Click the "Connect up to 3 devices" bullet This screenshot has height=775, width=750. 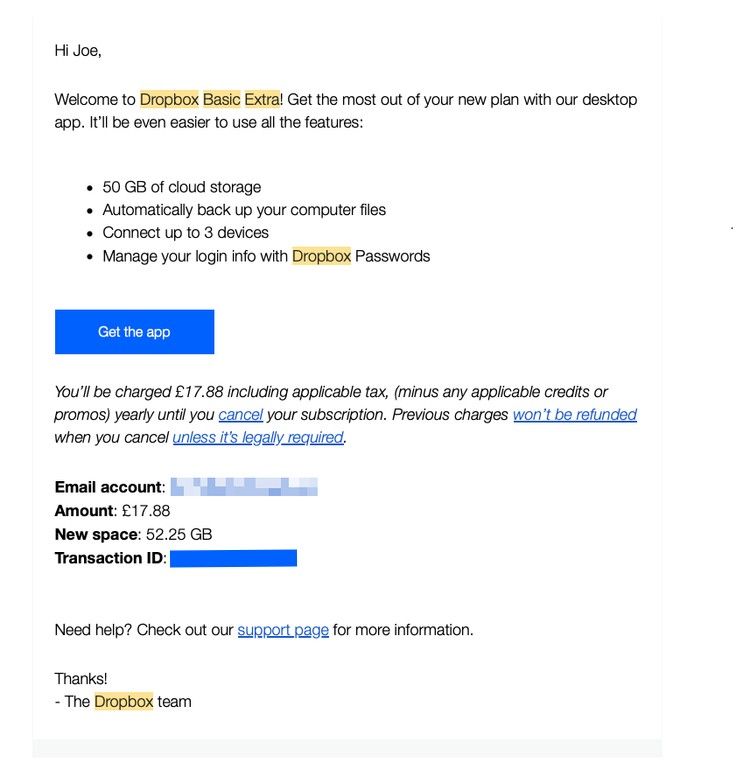(x=185, y=233)
